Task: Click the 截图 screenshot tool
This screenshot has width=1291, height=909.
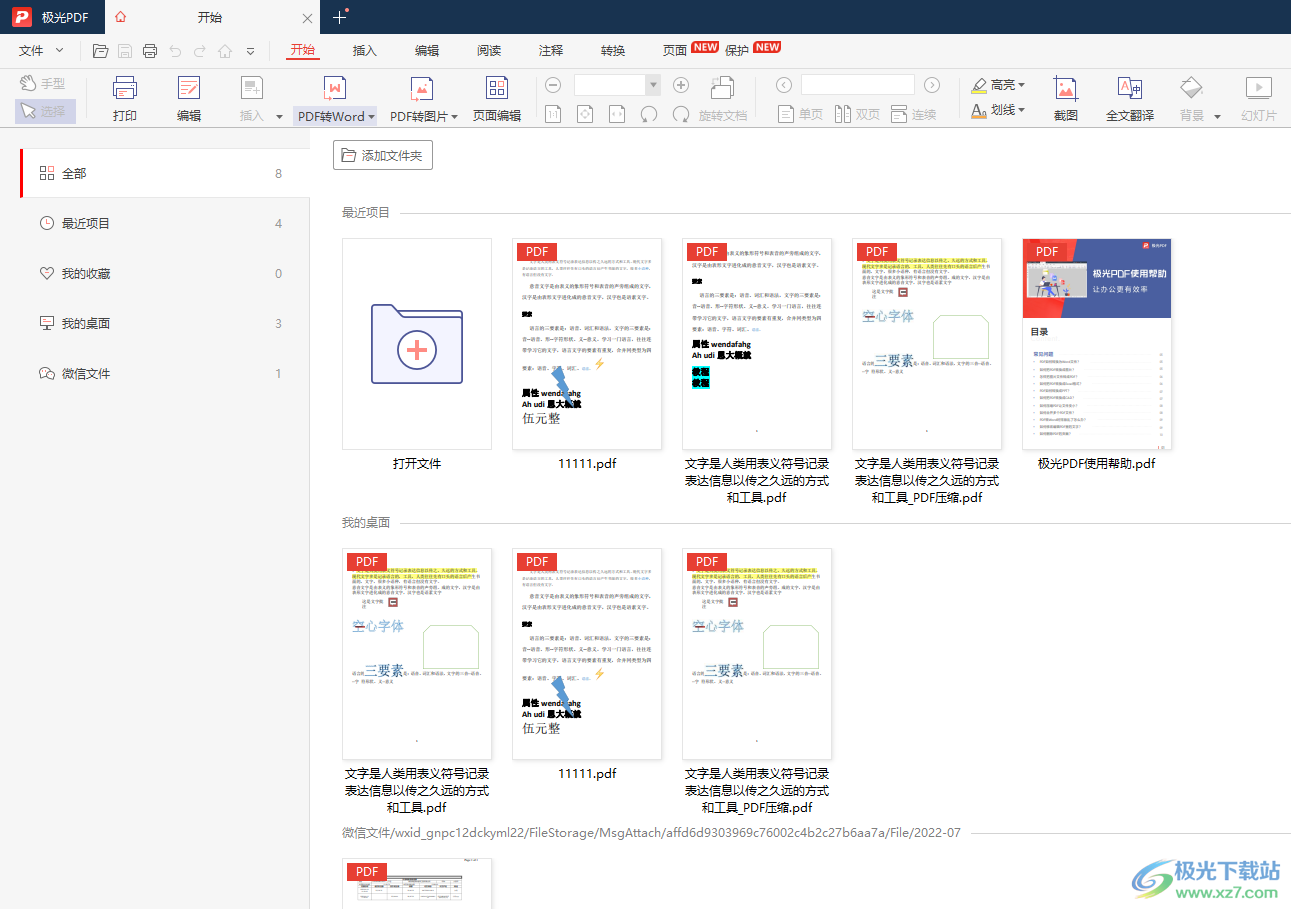Action: tap(1066, 99)
